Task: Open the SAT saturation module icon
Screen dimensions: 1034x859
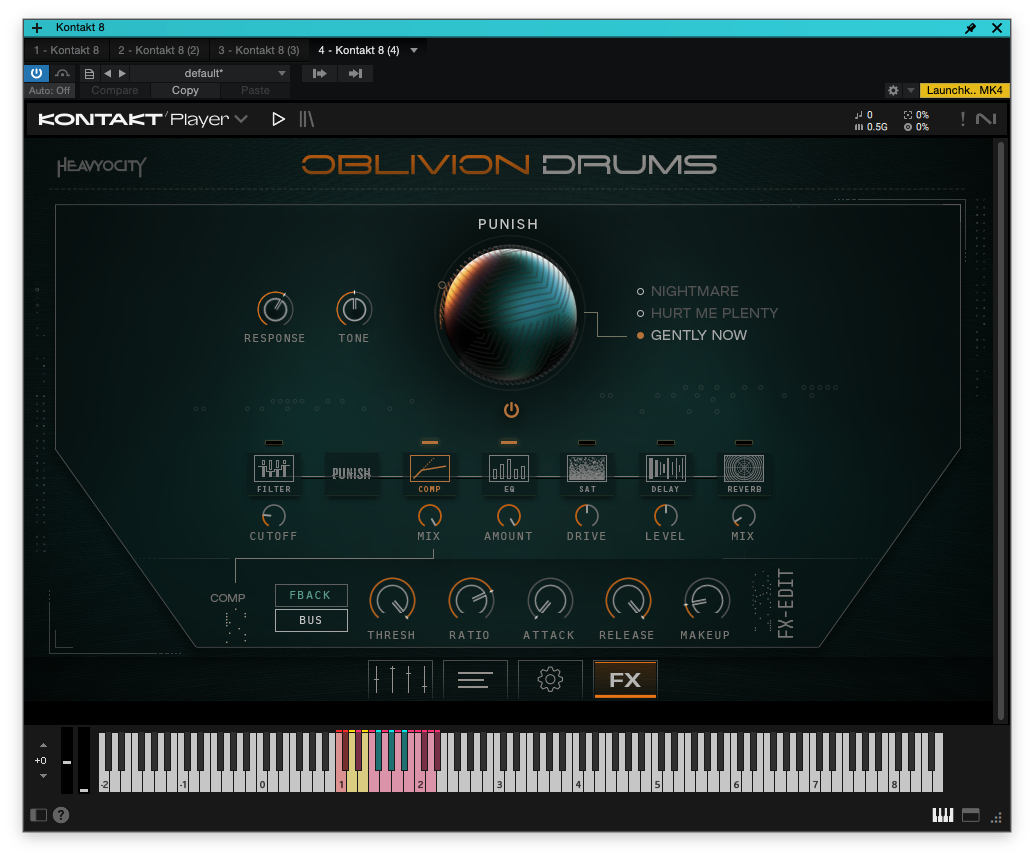Action: 587,469
